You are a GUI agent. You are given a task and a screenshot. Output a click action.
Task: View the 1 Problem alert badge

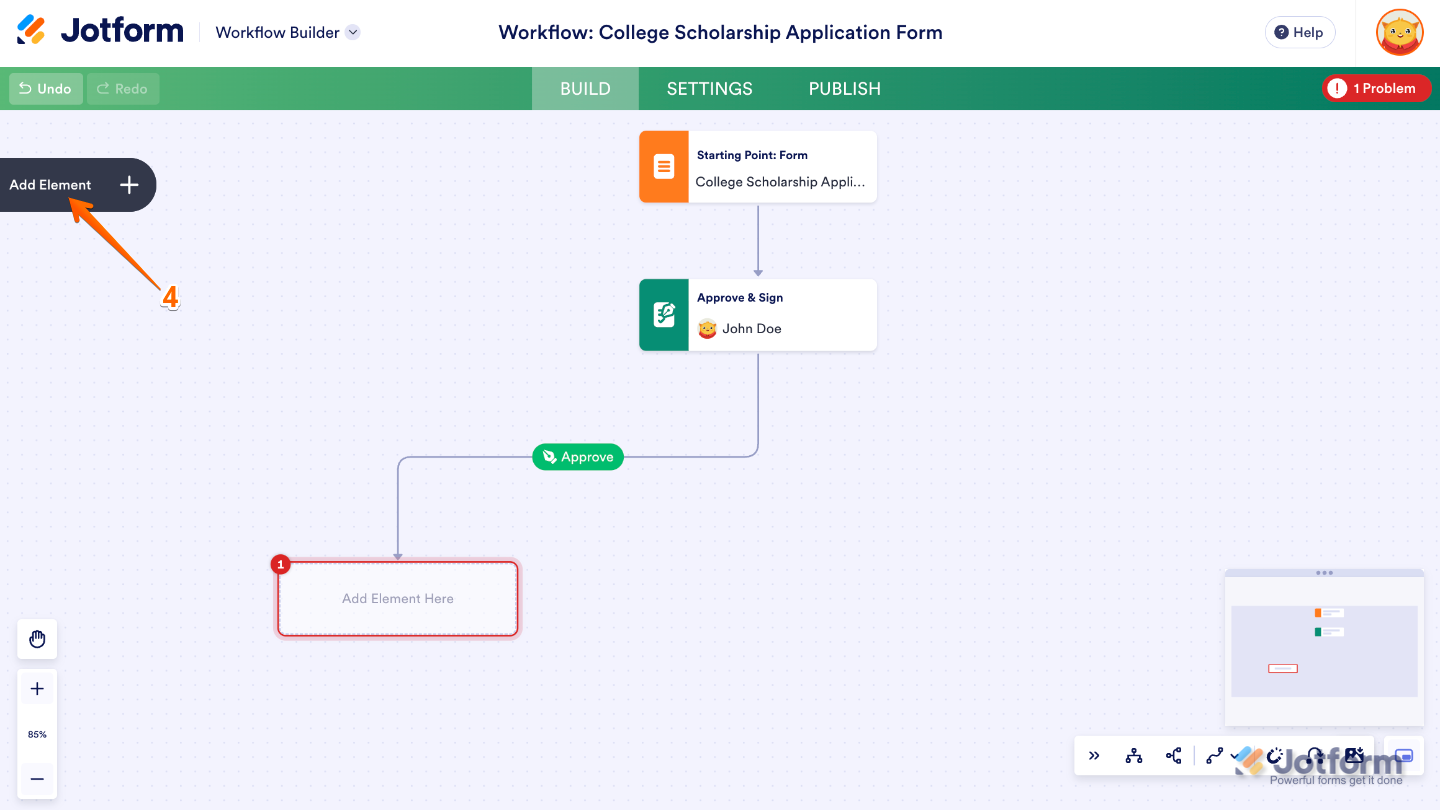click(x=1376, y=88)
